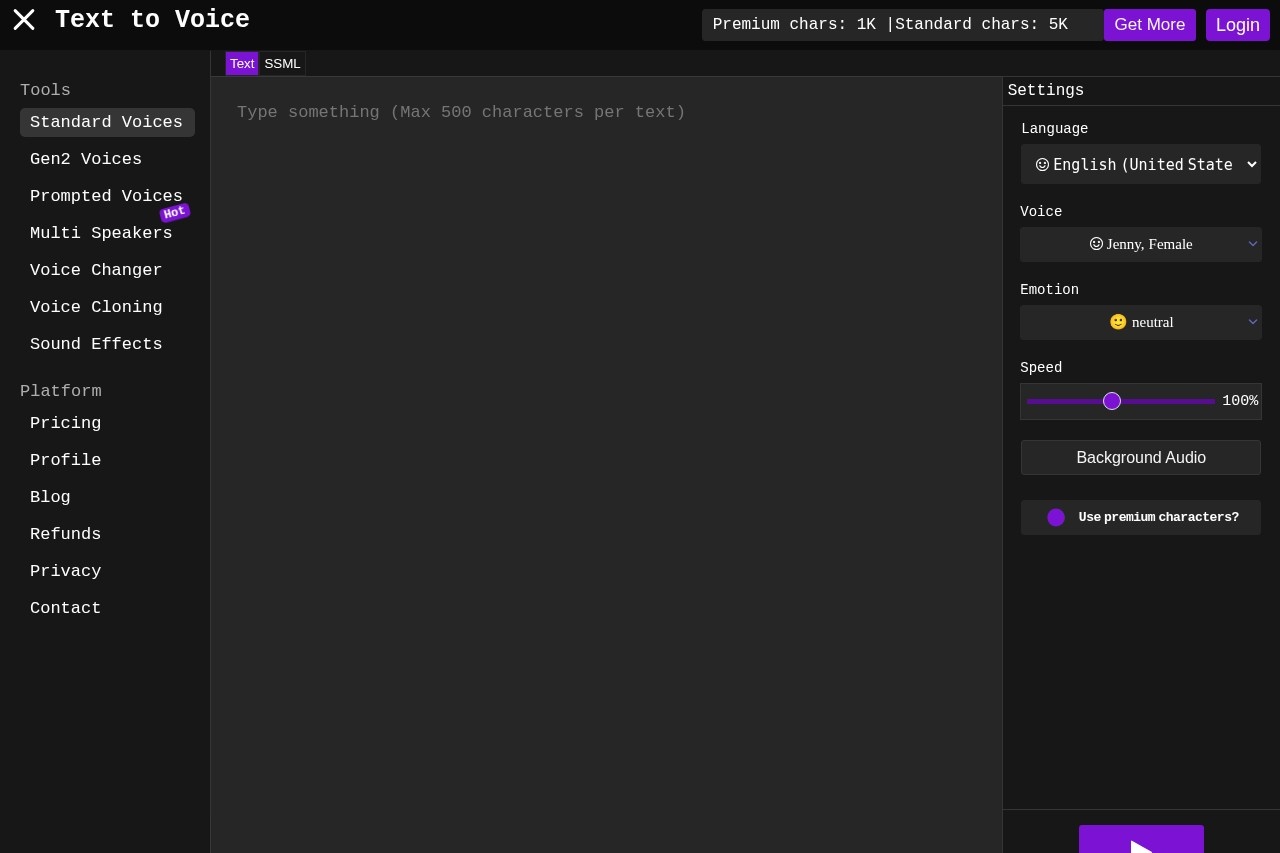This screenshot has height=853, width=1280.
Task: Click the Get More button
Action: pyautogui.click(x=1150, y=25)
